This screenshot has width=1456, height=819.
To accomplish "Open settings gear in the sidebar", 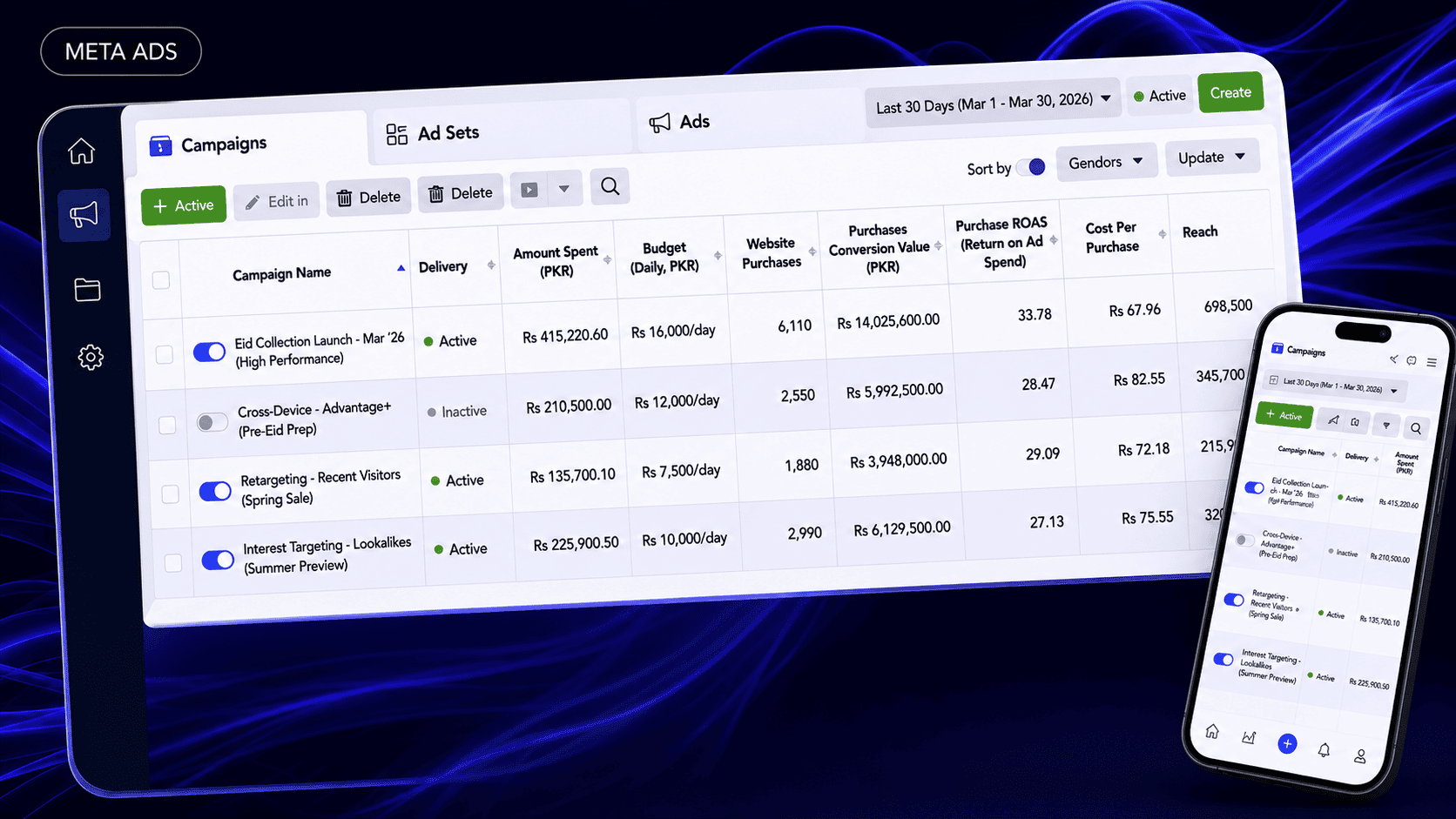I will (91, 357).
